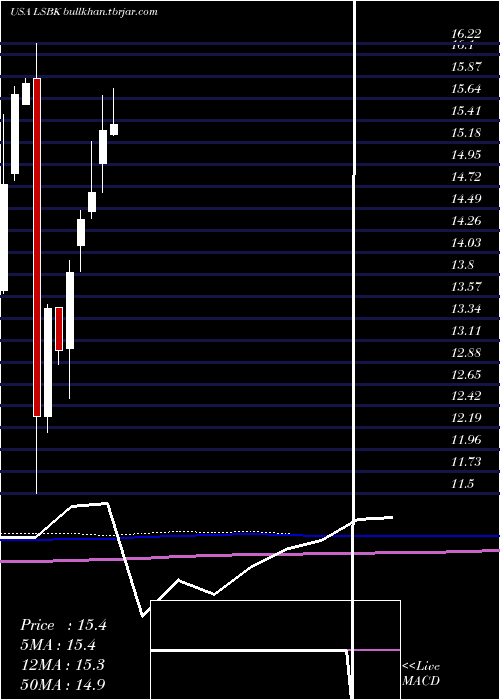Click the '<<Live MACD' label
The height and width of the screenshot is (700, 500).
(421, 673)
